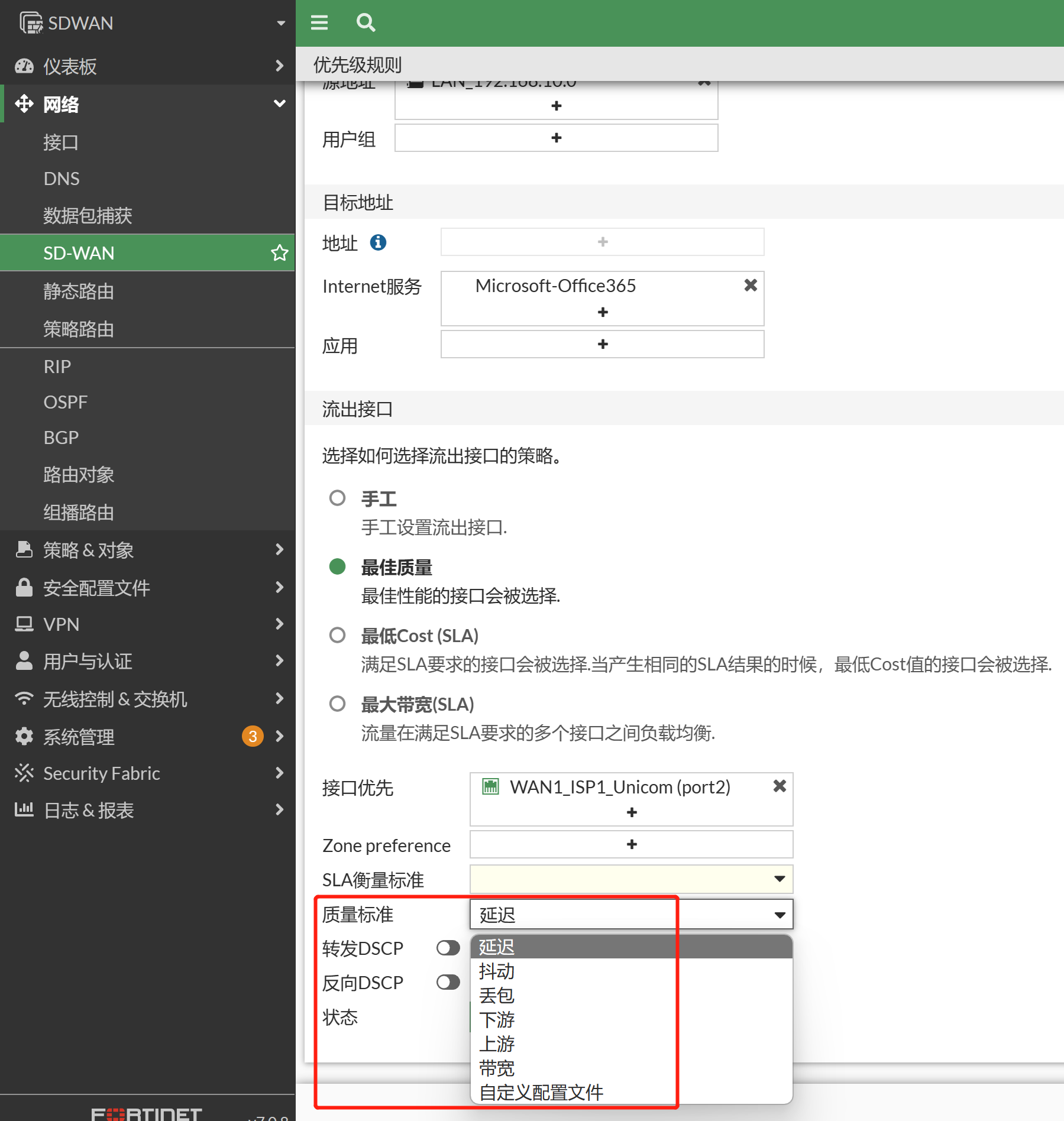Expand the 日志 & 报表 chevron
The image size is (1064, 1121).
tap(280, 809)
